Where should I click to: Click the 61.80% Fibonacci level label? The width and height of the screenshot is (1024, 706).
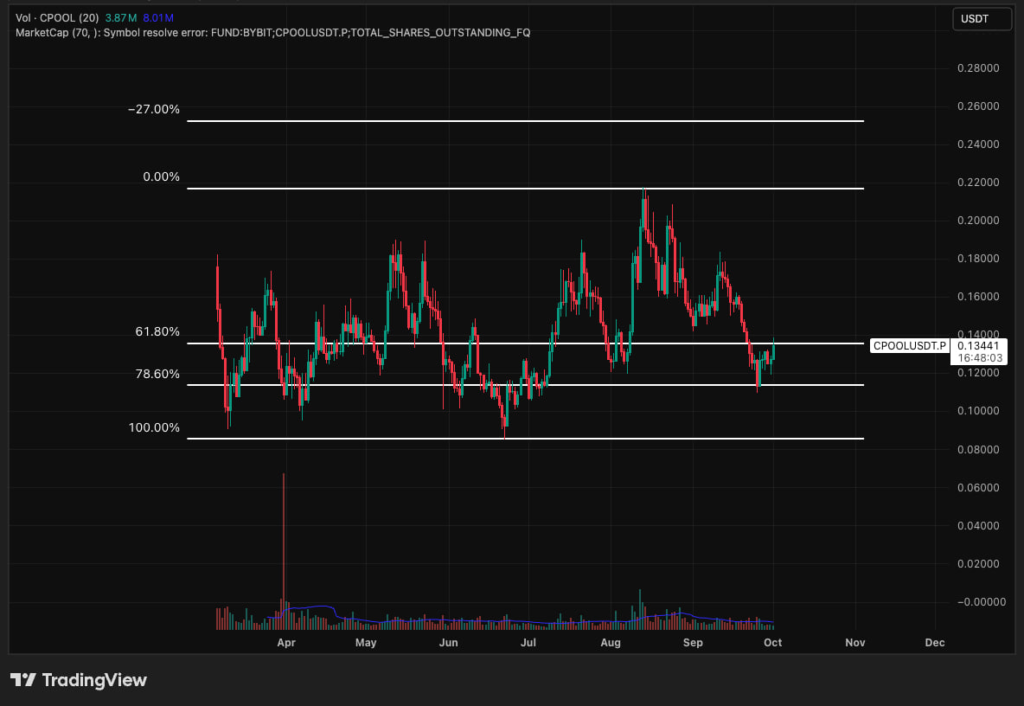tap(157, 331)
